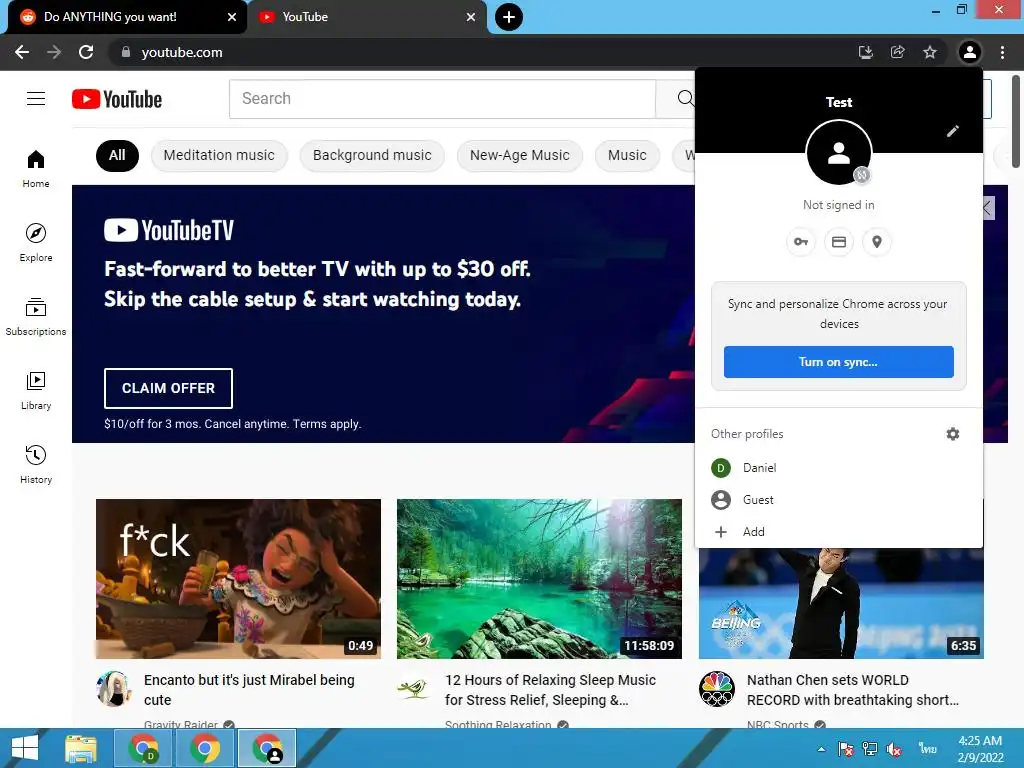Screen dimensions: 1024x768
Task: Click the install app icon in address bar
Action: [x=866, y=52]
